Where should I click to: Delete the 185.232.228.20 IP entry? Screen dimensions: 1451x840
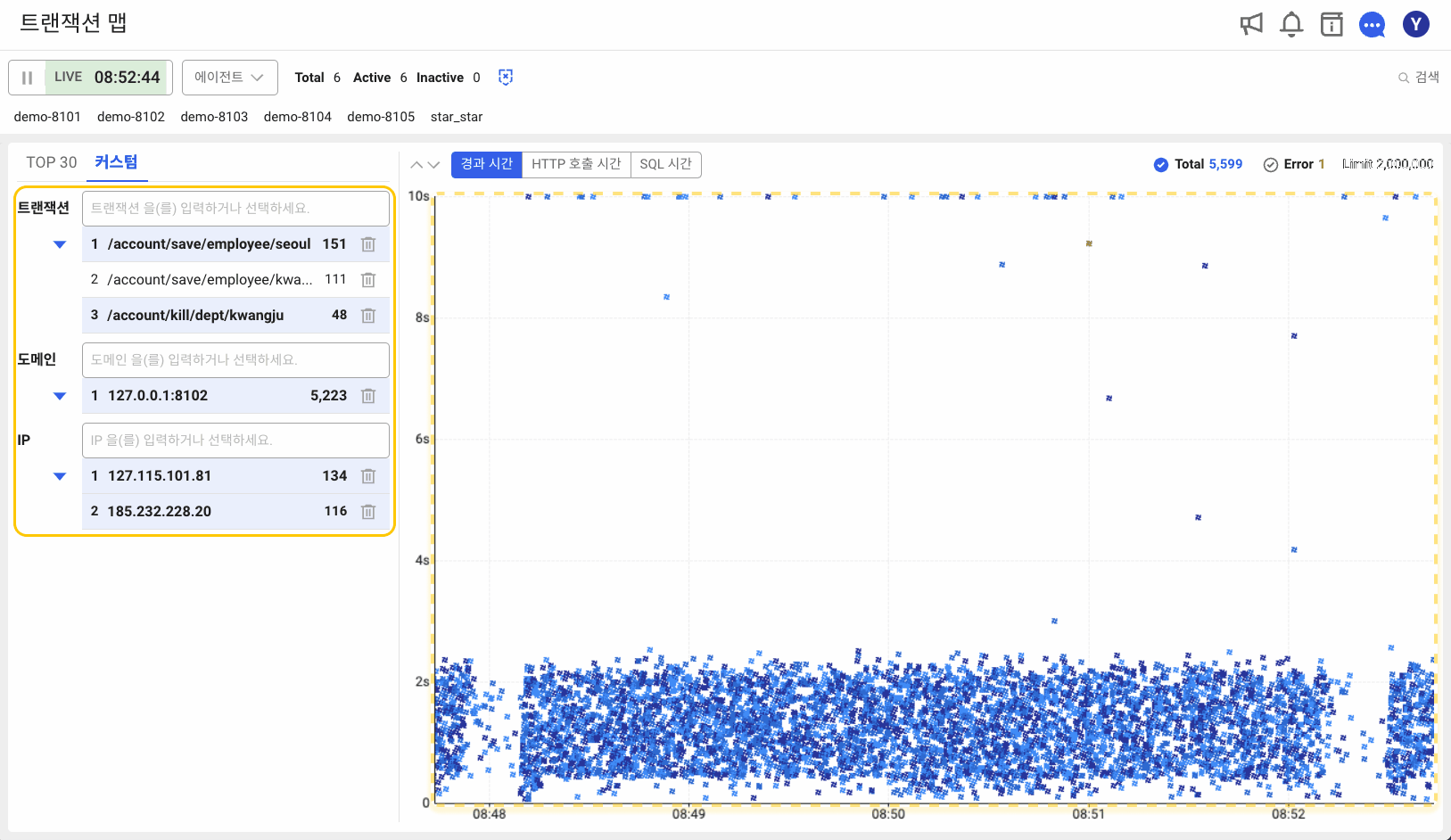pos(368,512)
